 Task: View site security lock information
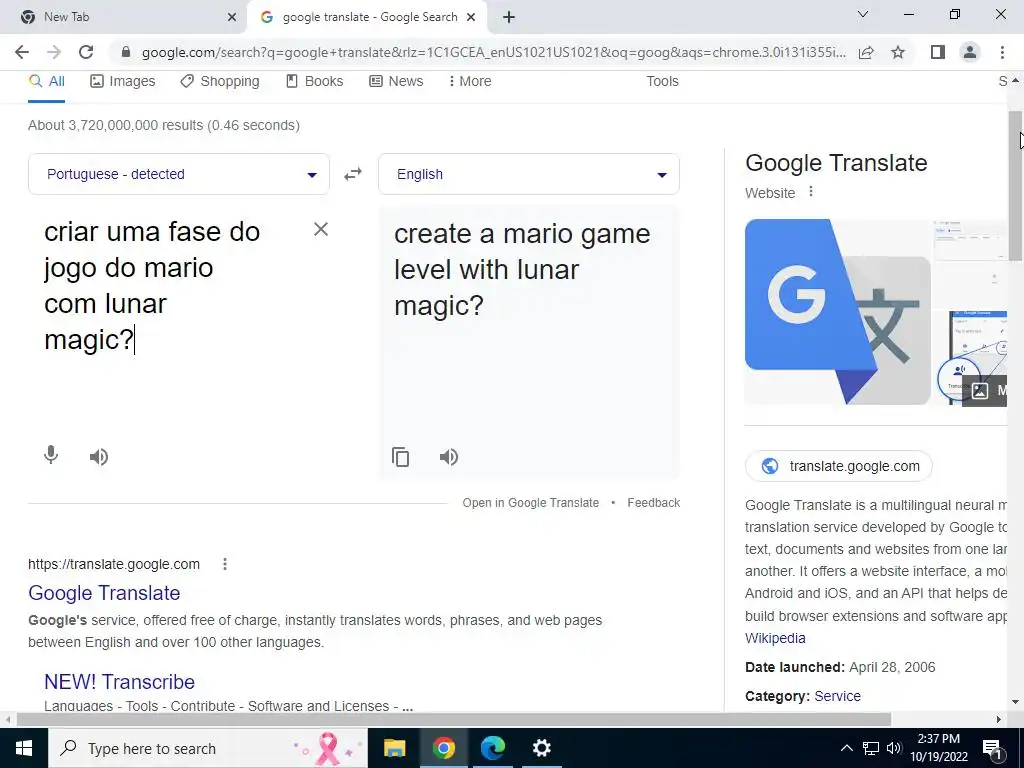click(126, 52)
